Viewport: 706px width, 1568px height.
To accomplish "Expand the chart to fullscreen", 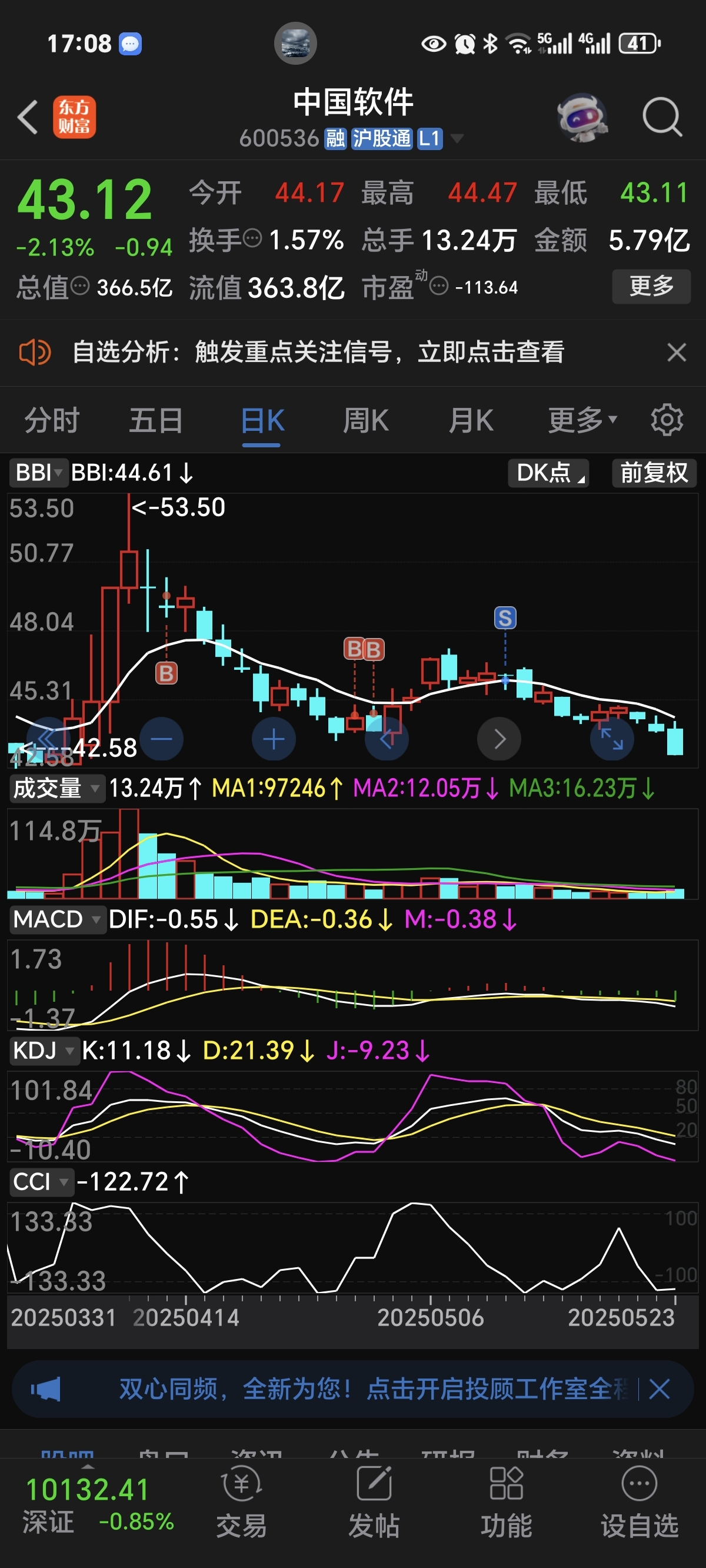I will pyautogui.click(x=612, y=739).
